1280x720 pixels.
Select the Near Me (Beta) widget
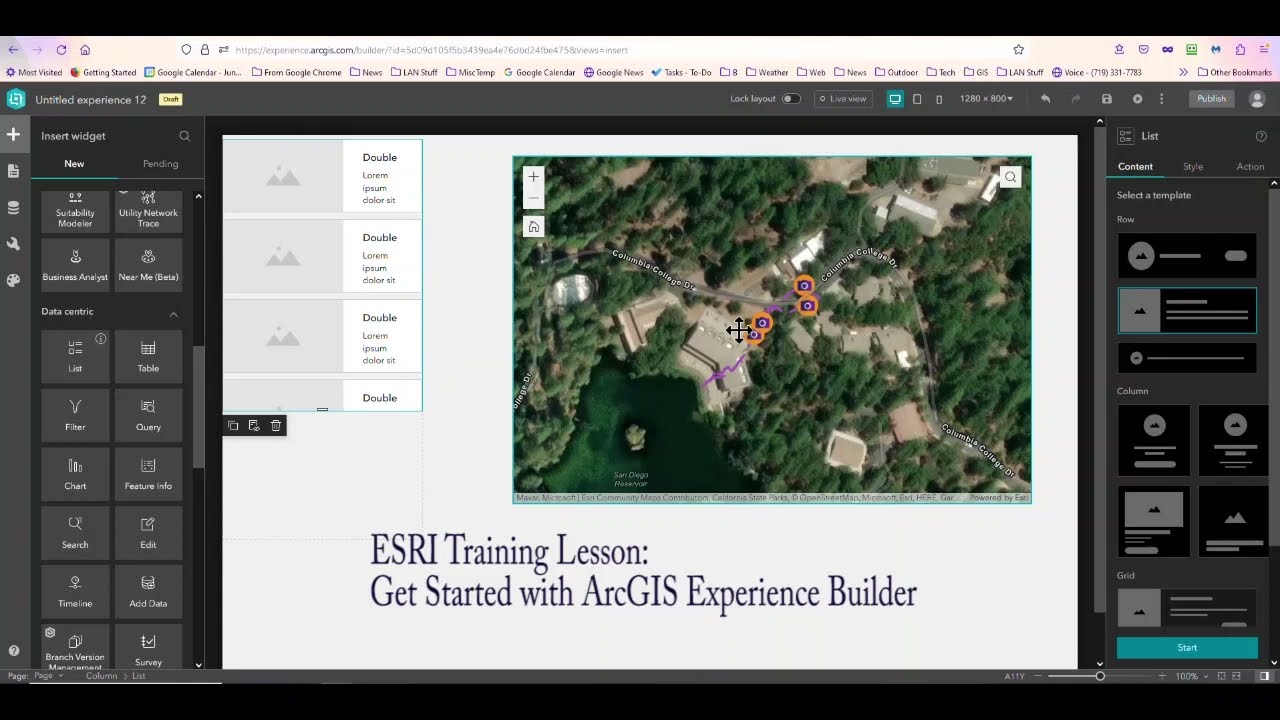148,264
